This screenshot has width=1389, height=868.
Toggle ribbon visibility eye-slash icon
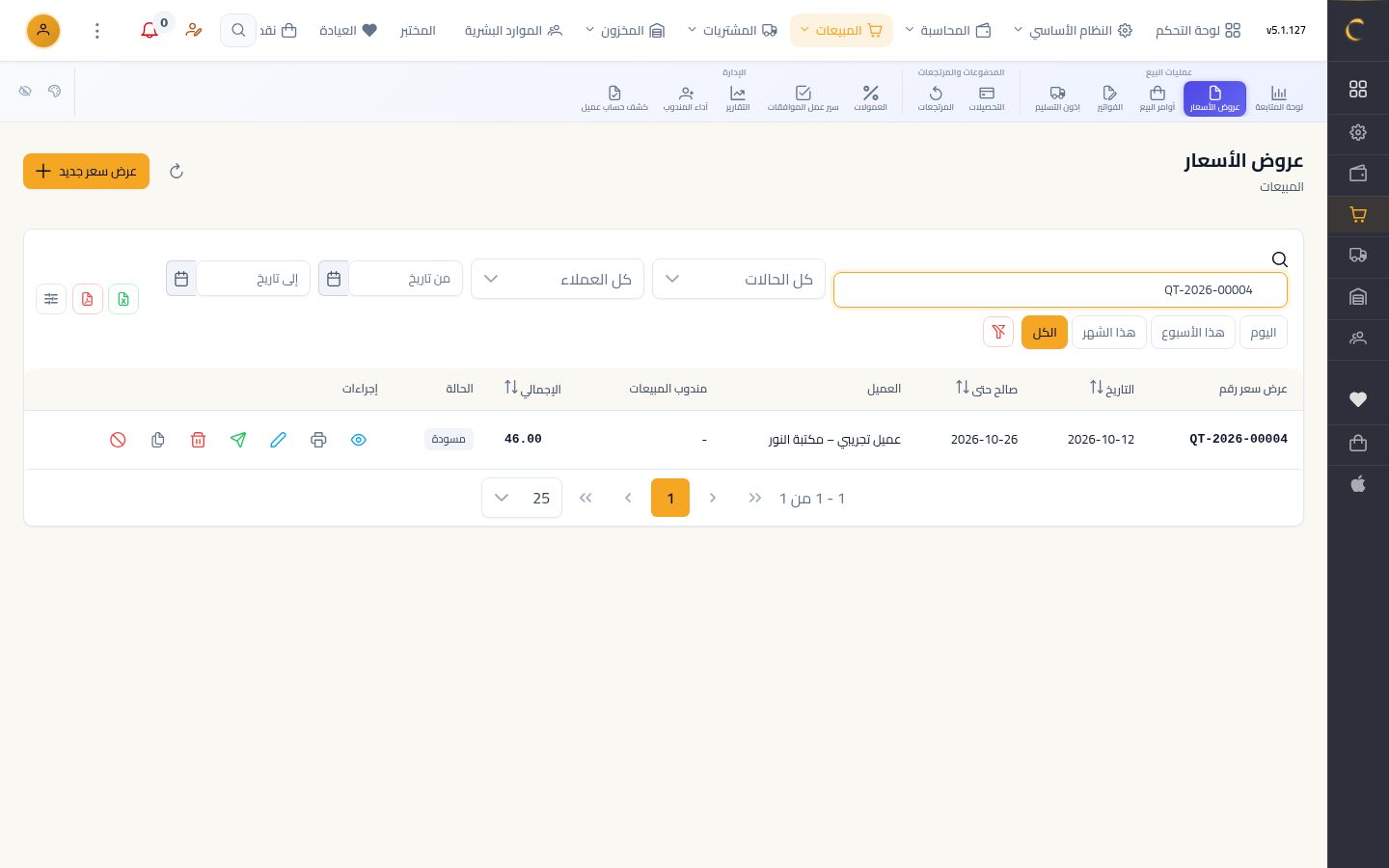(x=25, y=91)
